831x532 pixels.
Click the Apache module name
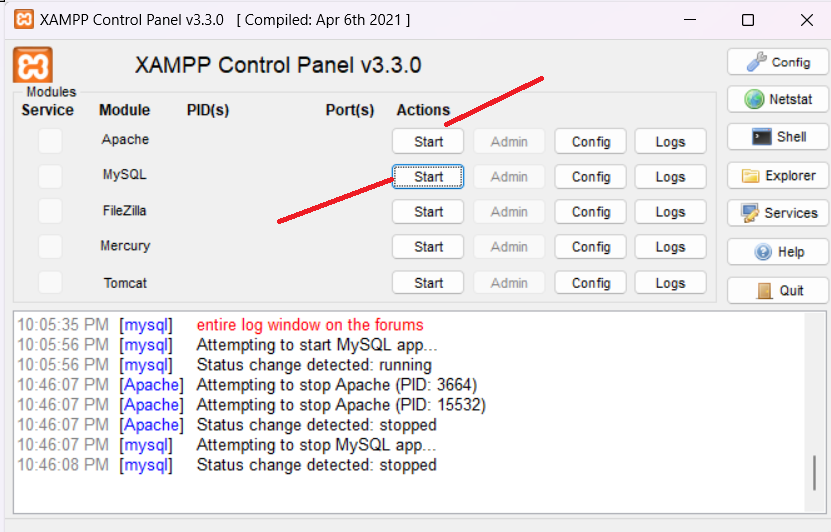click(x=125, y=139)
